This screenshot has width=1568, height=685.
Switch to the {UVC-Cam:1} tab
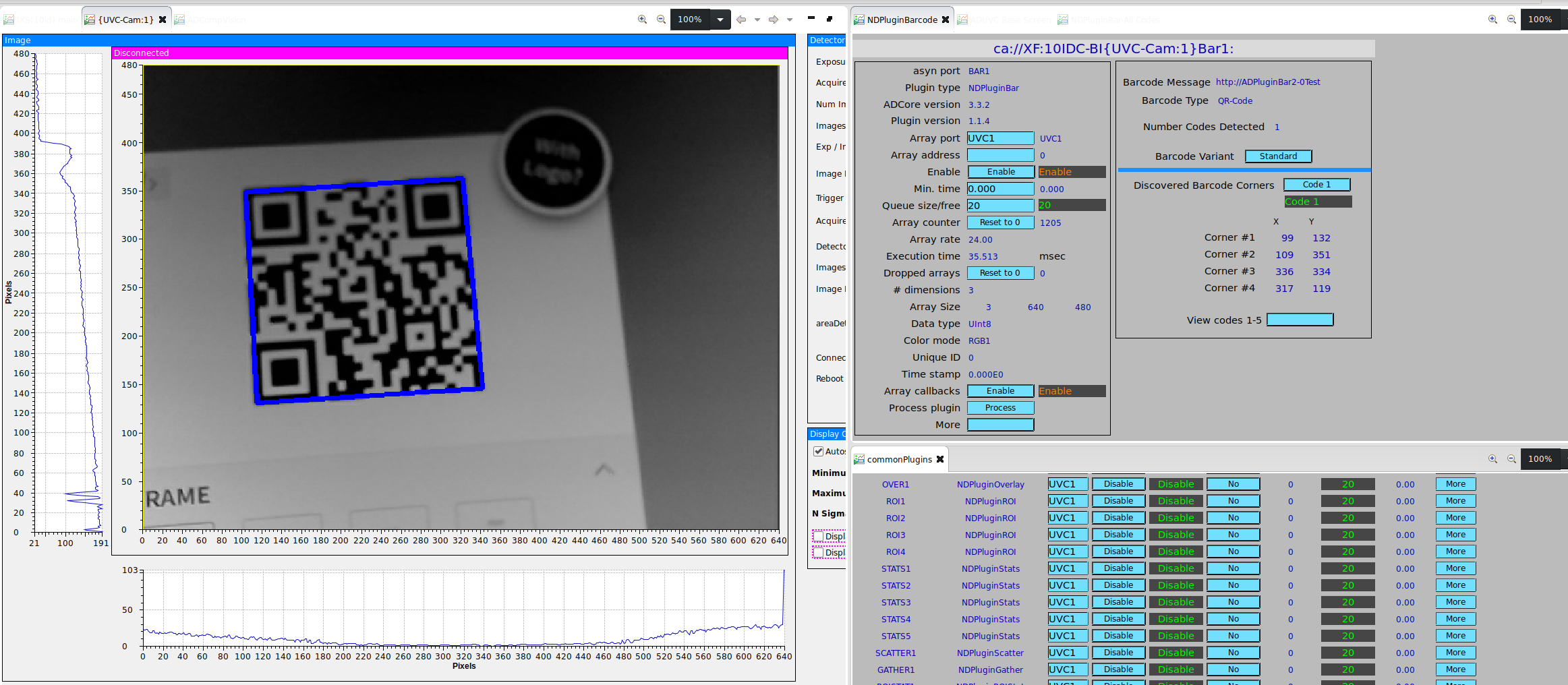click(125, 20)
